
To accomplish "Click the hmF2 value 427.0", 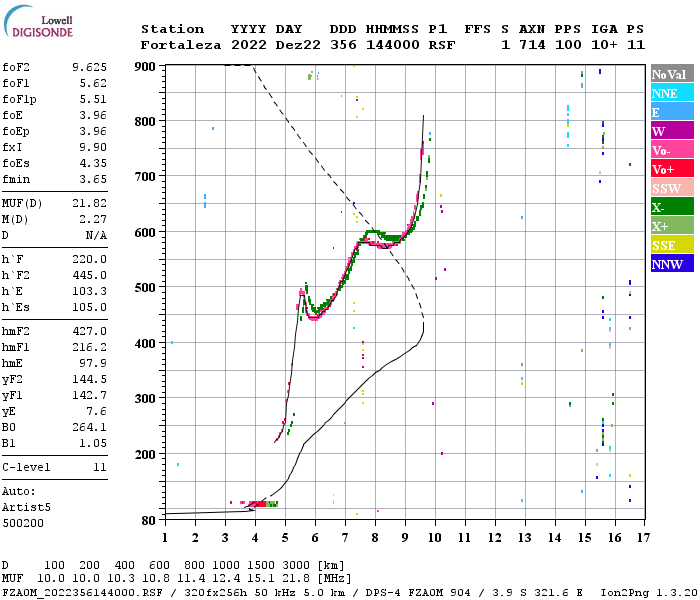I will click(89, 332).
